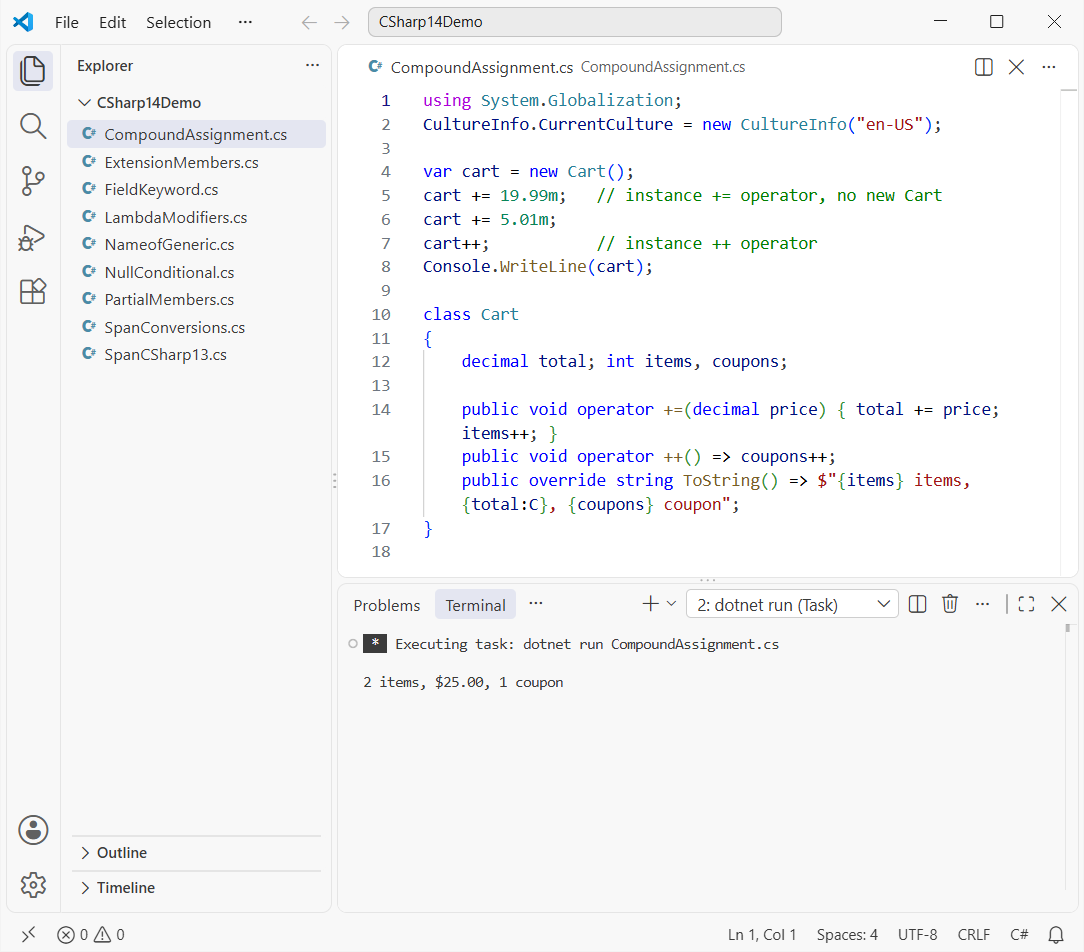Click 'Executing task: dotnet run' terminal line
The height and width of the screenshot is (952, 1084).
(x=587, y=644)
